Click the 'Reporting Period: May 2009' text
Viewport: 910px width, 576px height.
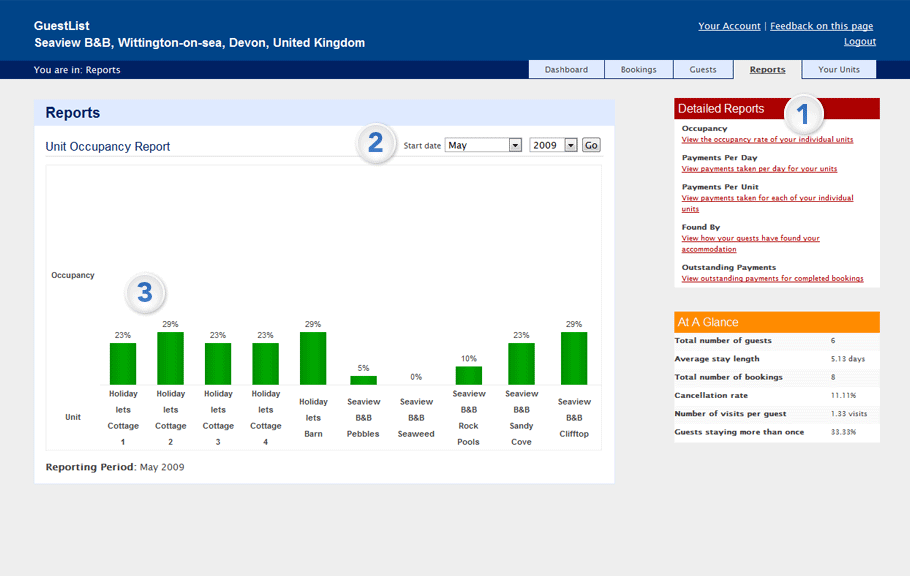click(x=115, y=467)
